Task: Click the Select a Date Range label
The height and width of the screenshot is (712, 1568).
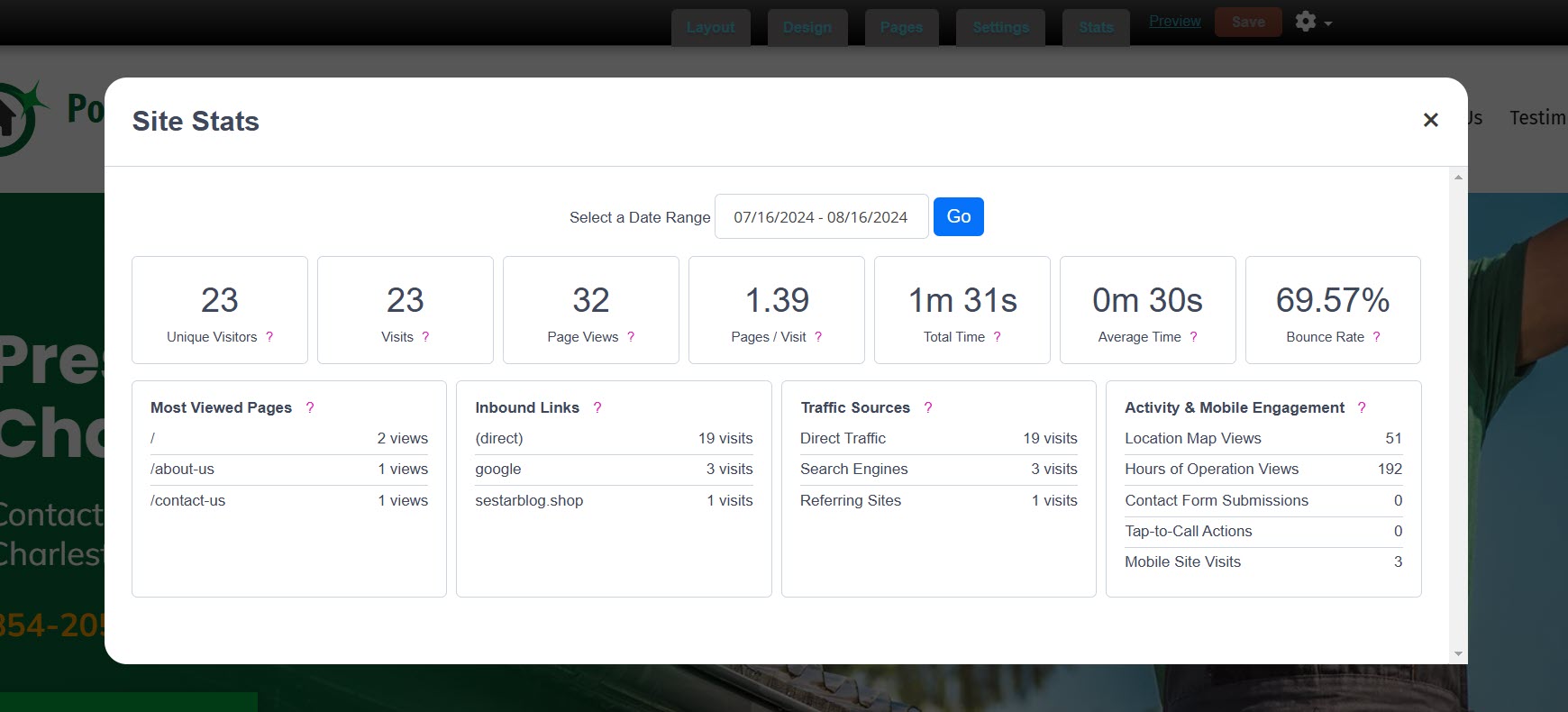Action: click(x=640, y=217)
